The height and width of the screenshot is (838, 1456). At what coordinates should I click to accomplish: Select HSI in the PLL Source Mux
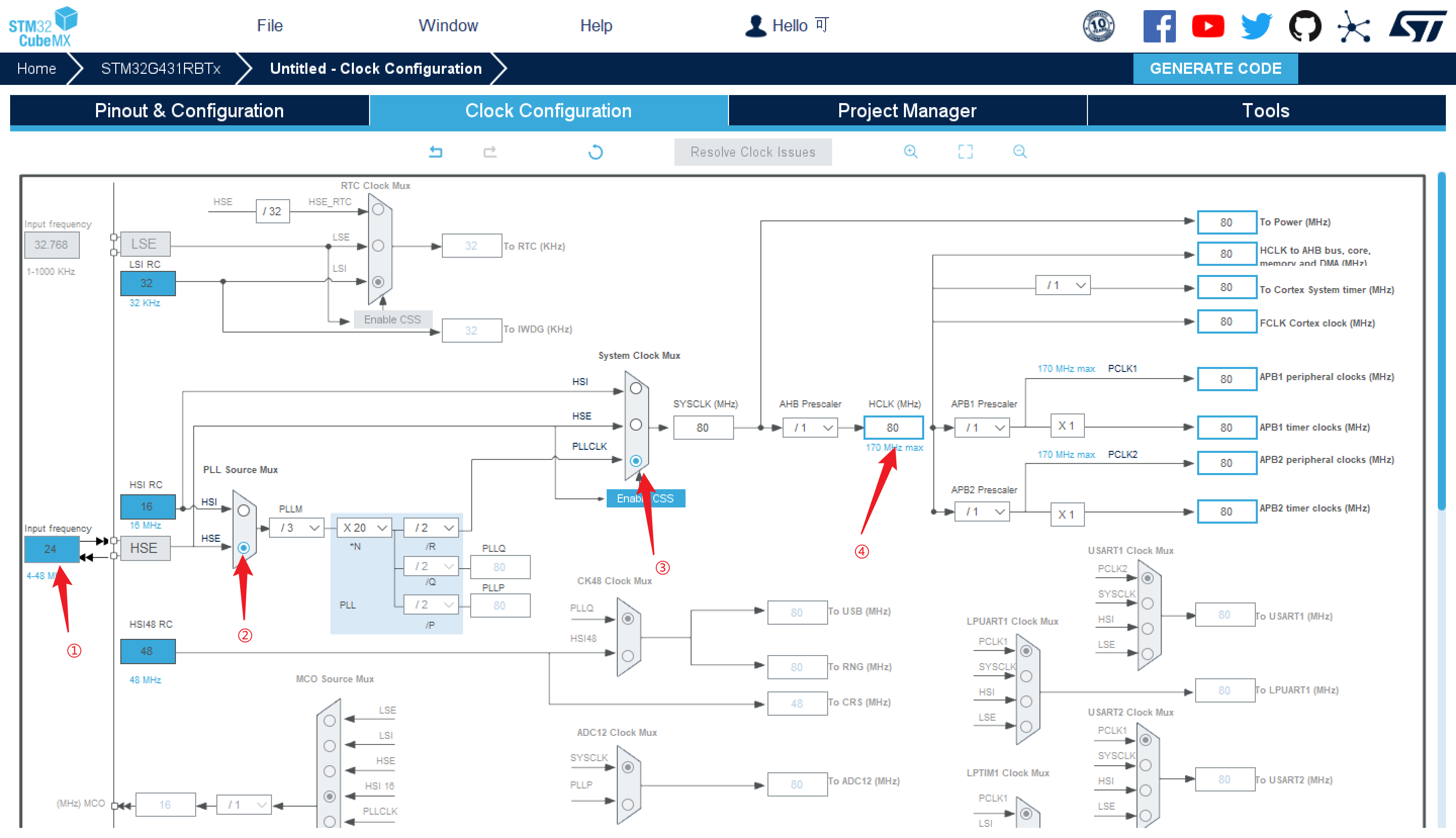(244, 510)
